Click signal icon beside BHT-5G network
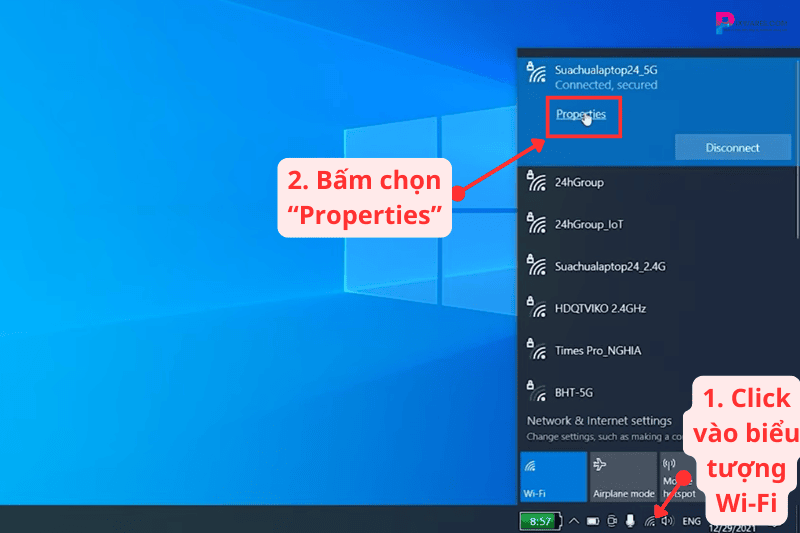This screenshot has height=533, width=800. (535, 392)
